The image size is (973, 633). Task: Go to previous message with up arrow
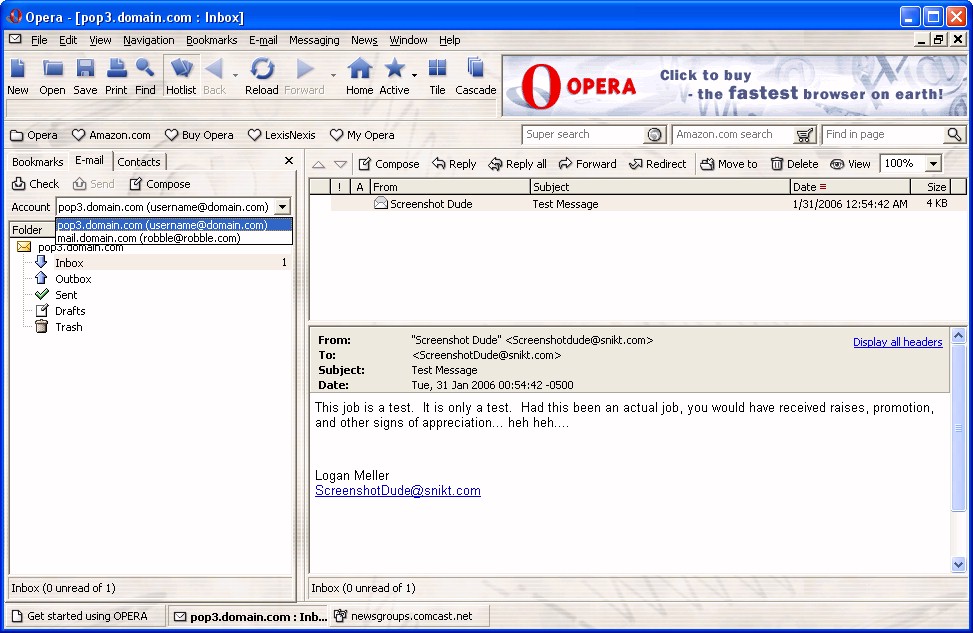318,164
